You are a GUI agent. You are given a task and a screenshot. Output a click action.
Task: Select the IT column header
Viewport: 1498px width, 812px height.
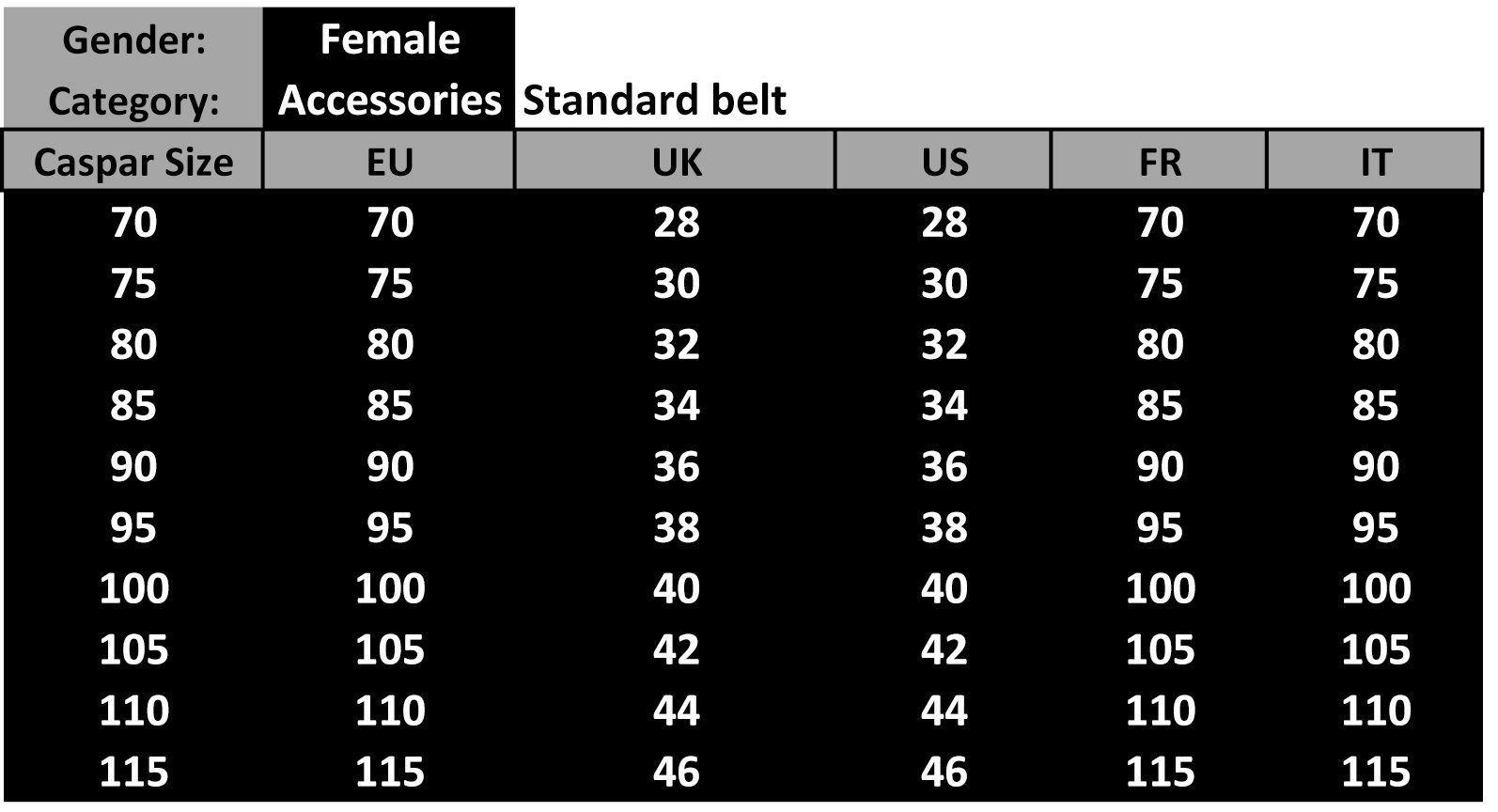pos(1375,162)
